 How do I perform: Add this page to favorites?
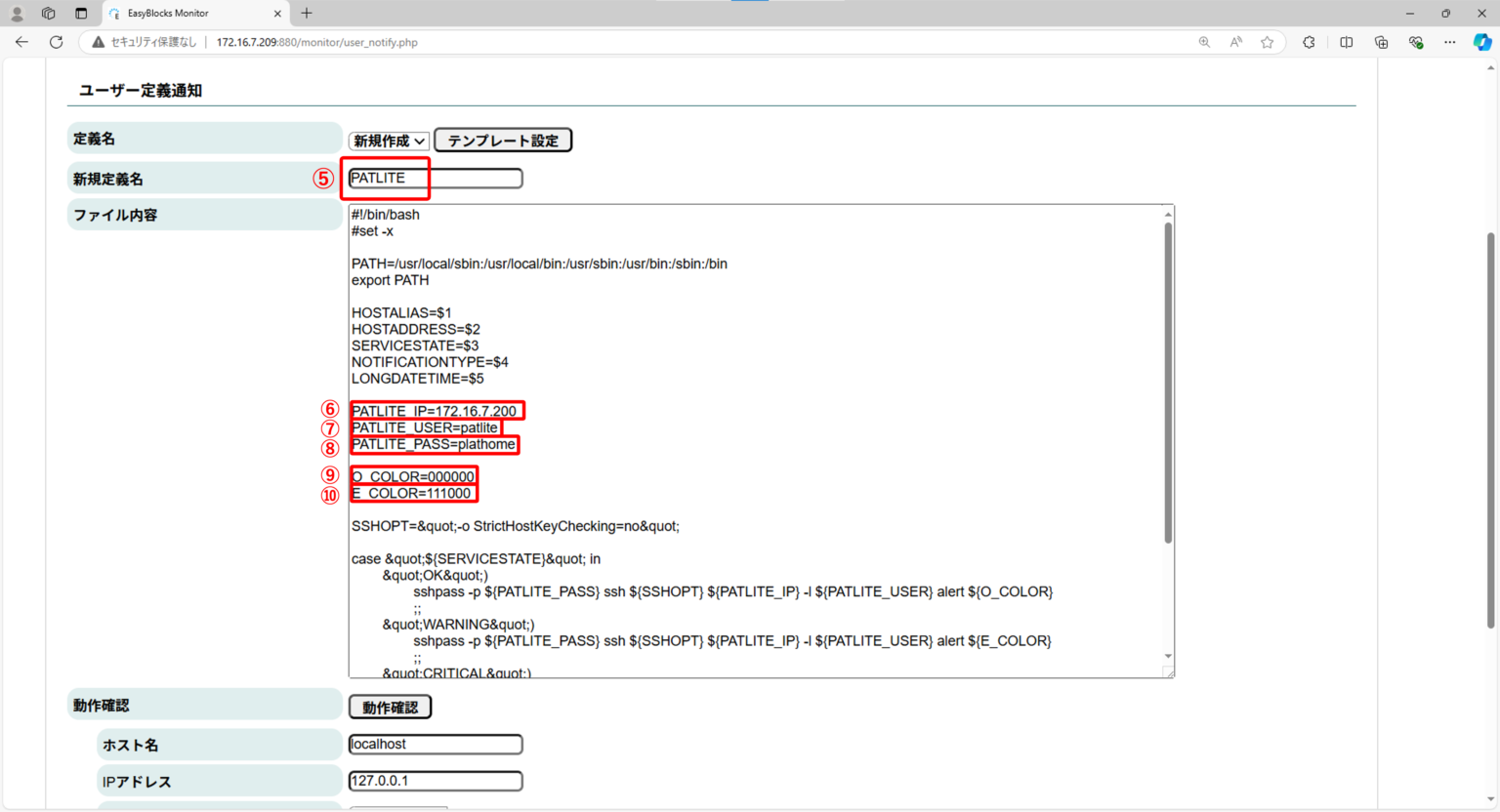click(1267, 42)
